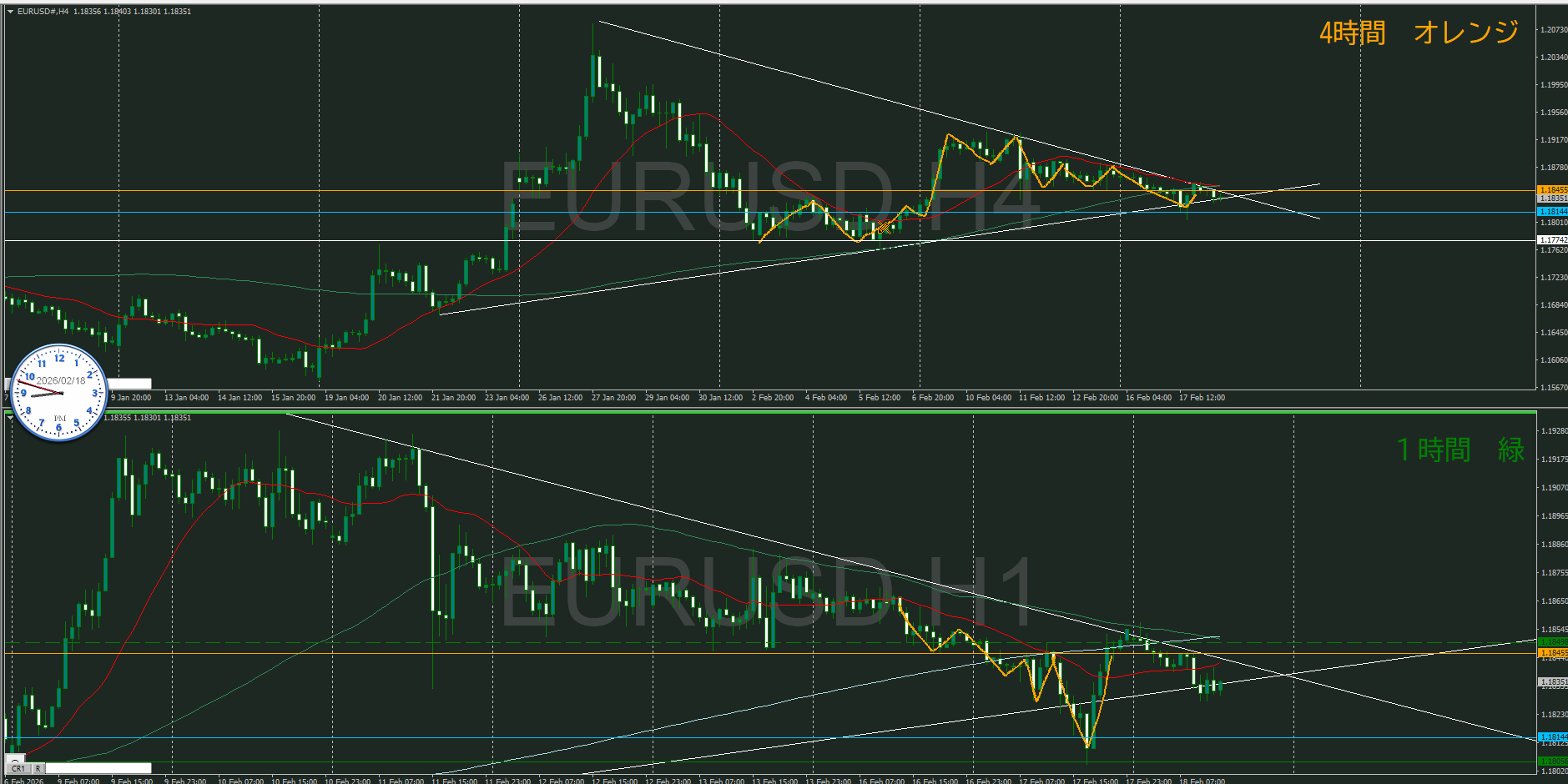The image size is (1568, 784).
Task: Click the blue 1.18144 price tag on the H1 chart
Action: click(1552, 737)
